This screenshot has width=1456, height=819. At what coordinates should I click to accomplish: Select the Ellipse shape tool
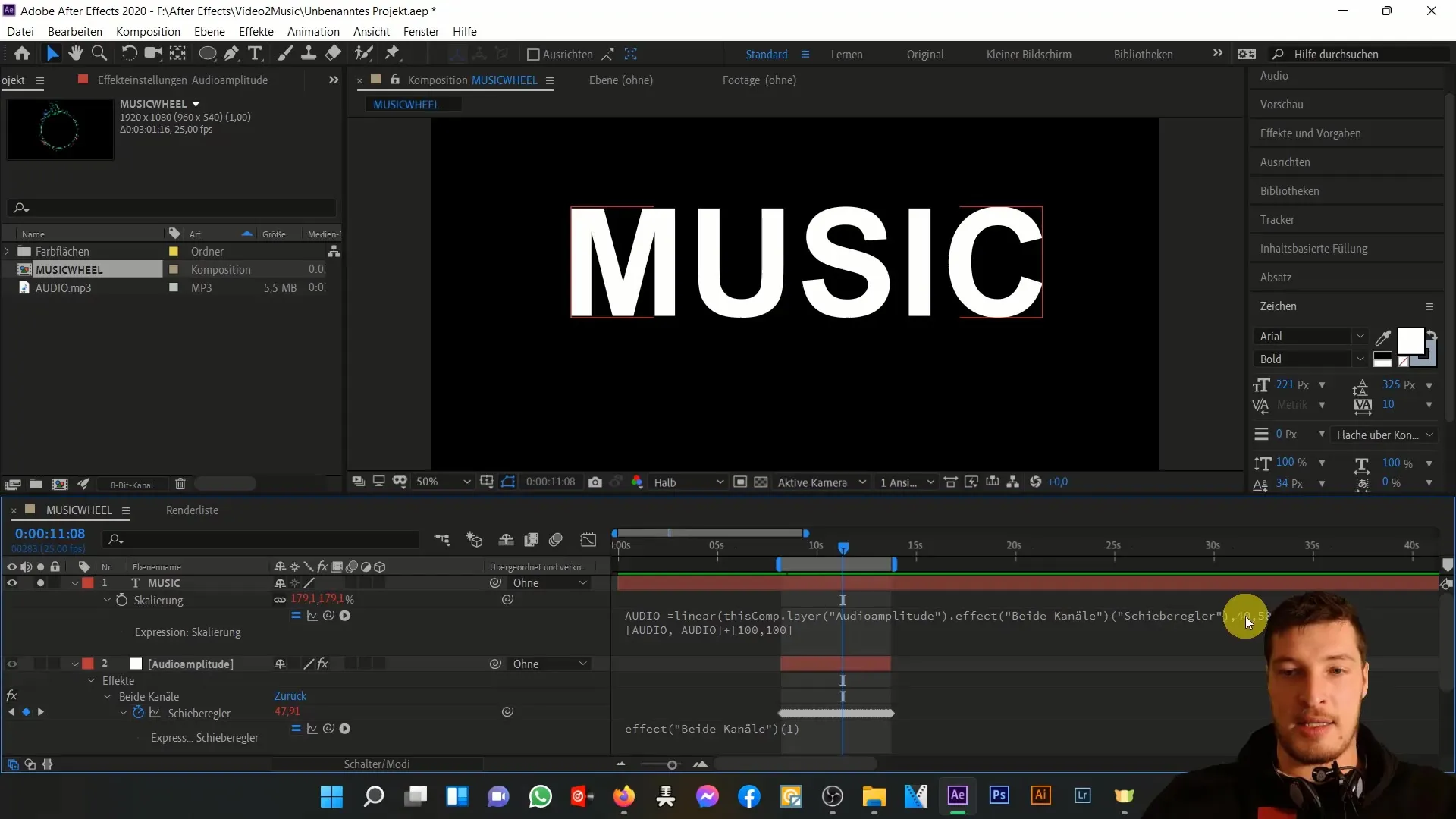click(x=207, y=53)
